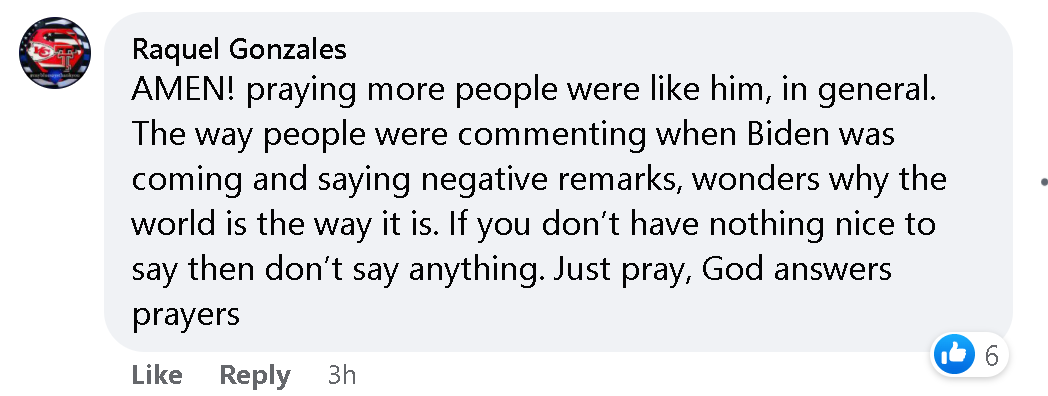
Task: Click the word AMEN! in comment
Action: click(x=183, y=91)
